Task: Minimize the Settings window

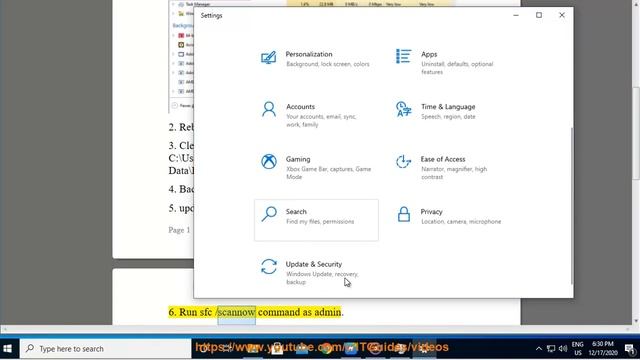Action: pos(516,15)
